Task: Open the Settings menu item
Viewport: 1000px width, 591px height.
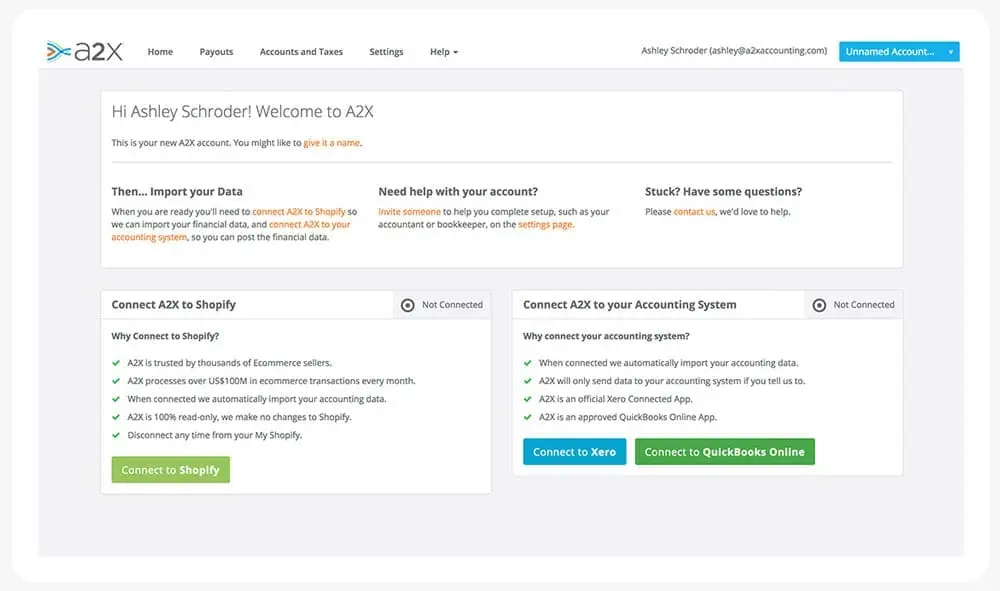Action: pos(386,52)
